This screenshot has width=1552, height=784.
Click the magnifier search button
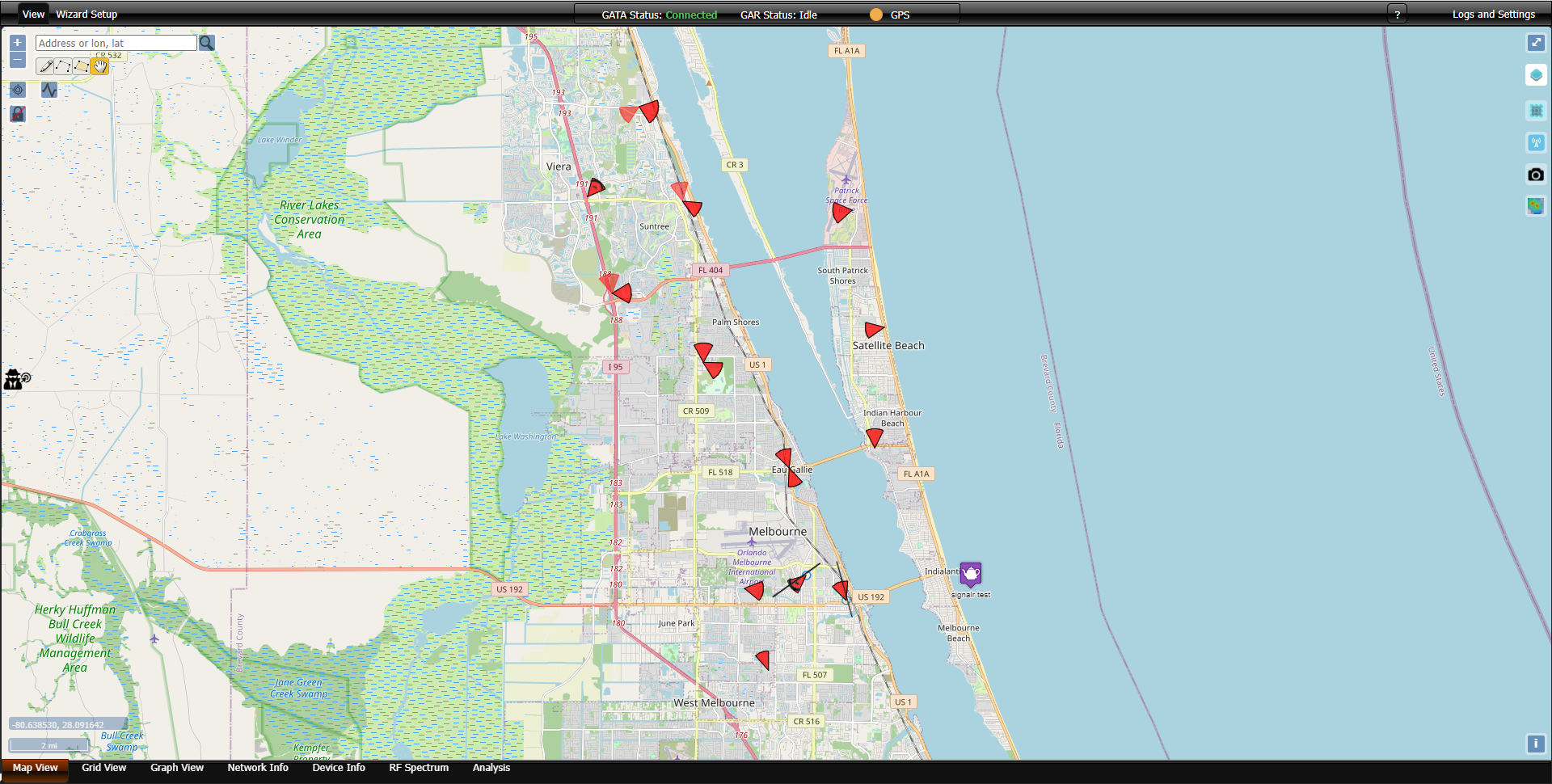point(207,43)
